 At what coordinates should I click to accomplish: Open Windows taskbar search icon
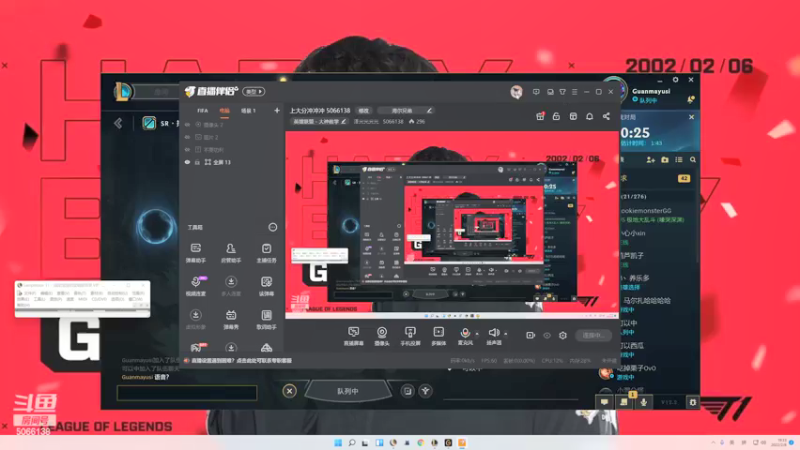pos(352,442)
